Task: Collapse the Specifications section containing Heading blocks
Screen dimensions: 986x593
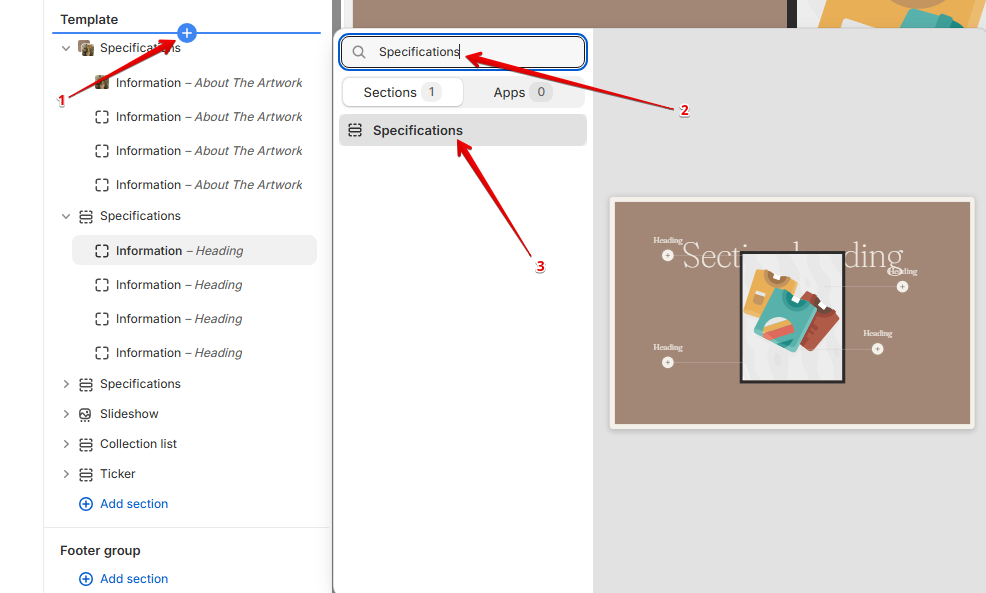Action: (66, 216)
